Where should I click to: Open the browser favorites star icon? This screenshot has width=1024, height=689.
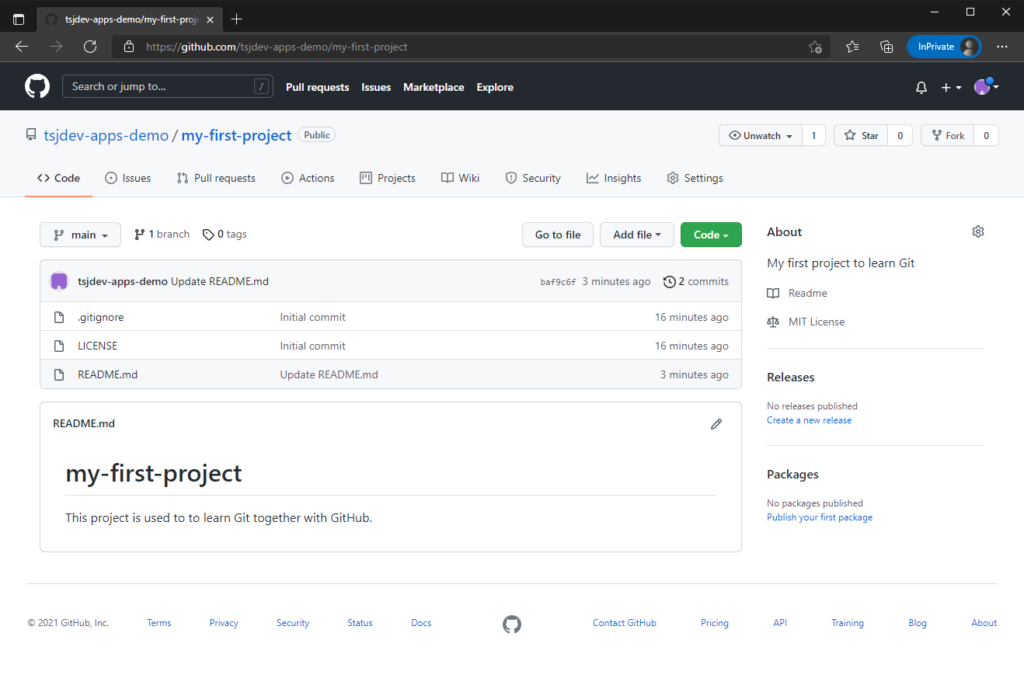coord(852,46)
